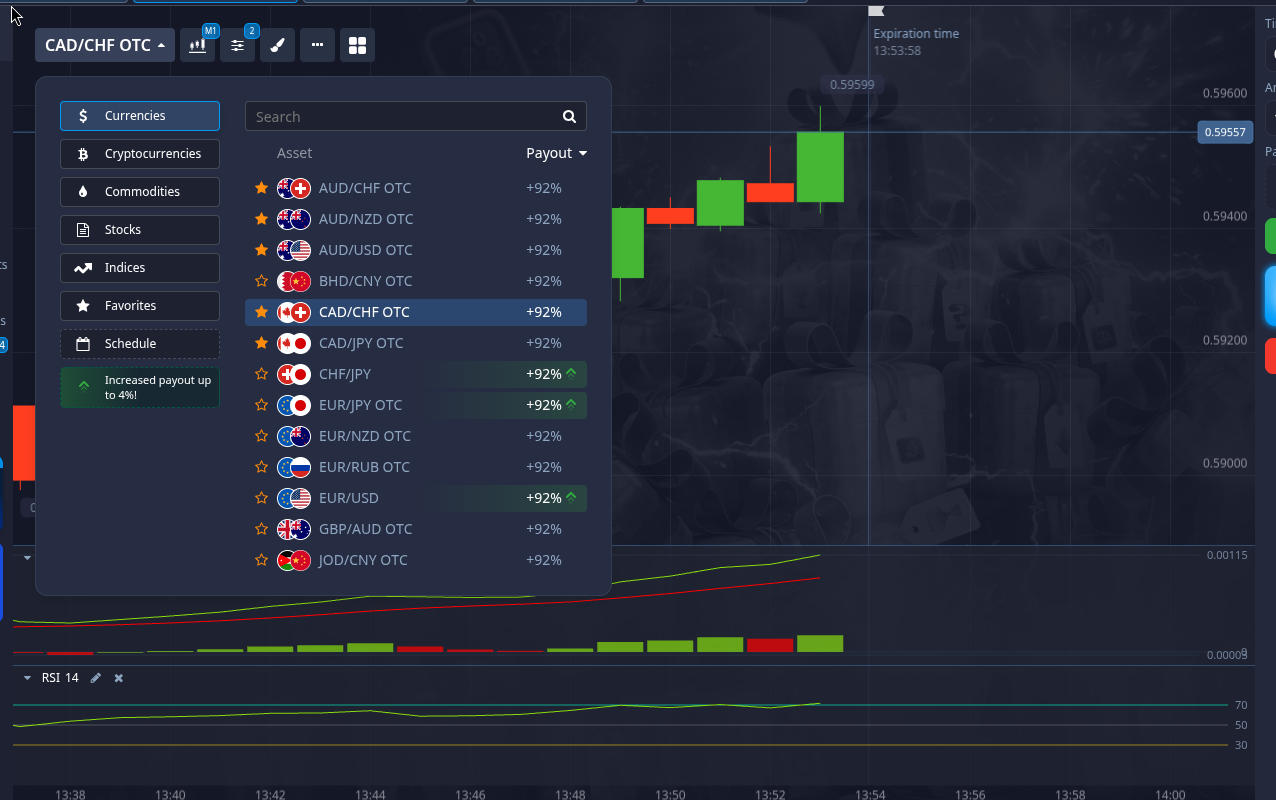Screen dimensions: 1276x800
Task: Click the 0.59557 current price marker
Action: pyautogui.click(x=1225, y=132)
